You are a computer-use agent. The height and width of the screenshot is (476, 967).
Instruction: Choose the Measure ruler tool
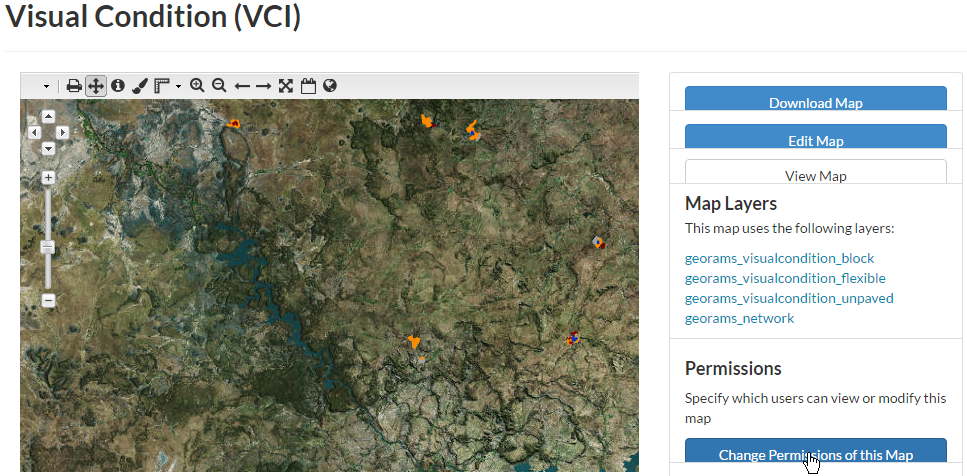162,86
